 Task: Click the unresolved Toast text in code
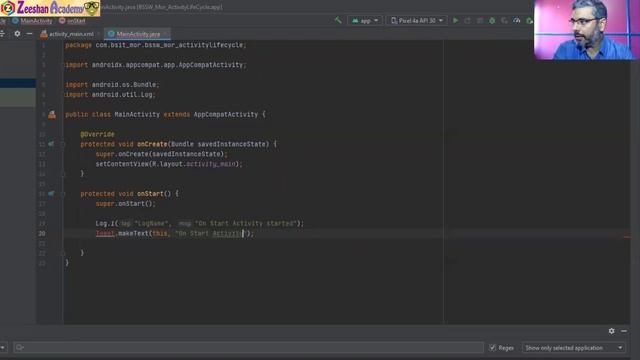pos(105,233)
